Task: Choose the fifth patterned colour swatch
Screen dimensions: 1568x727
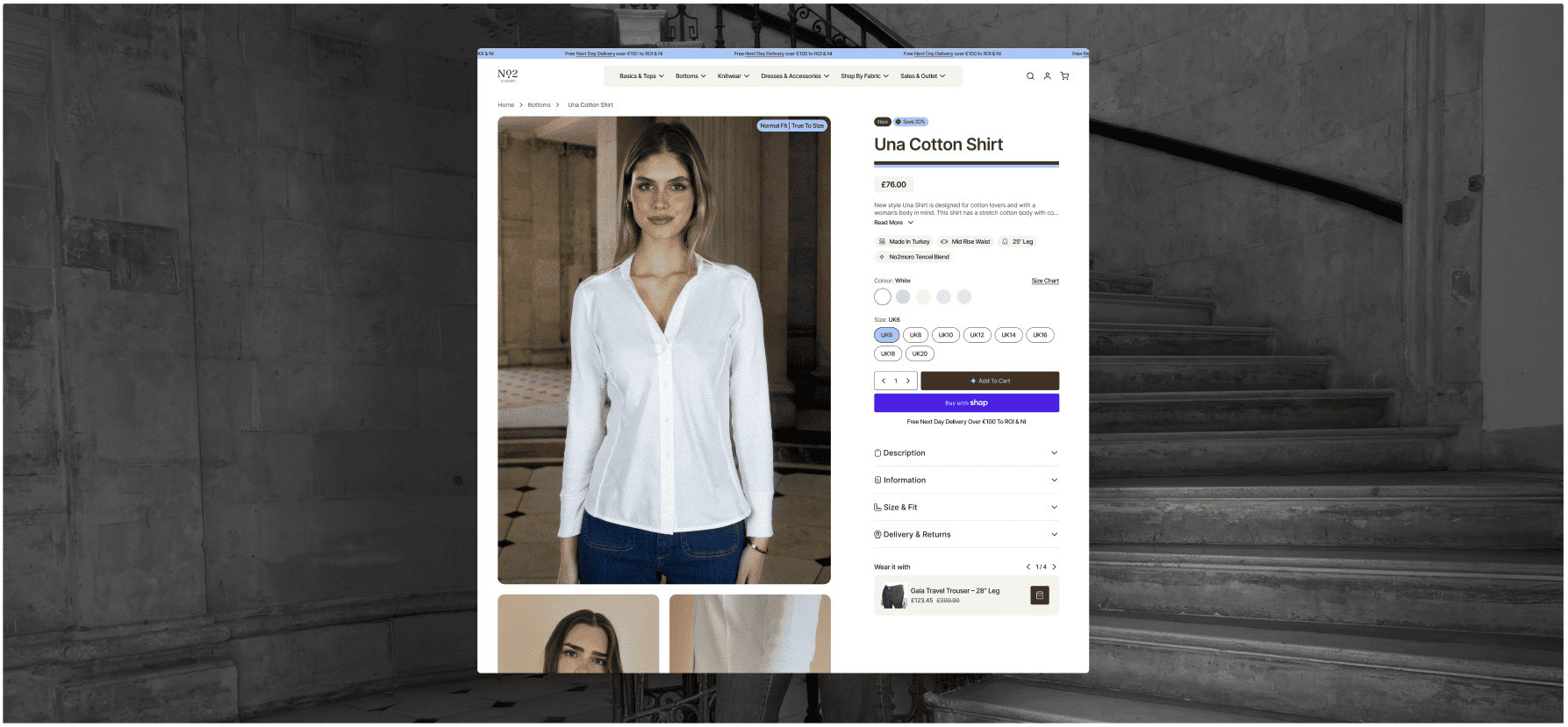Action: 964,297
